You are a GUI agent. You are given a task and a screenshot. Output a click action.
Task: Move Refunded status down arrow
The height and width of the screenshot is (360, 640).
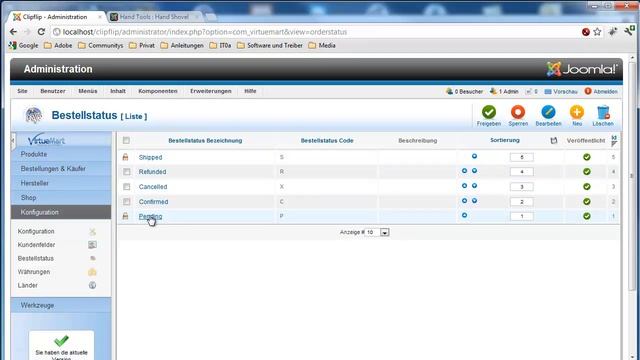coord(474,171)
